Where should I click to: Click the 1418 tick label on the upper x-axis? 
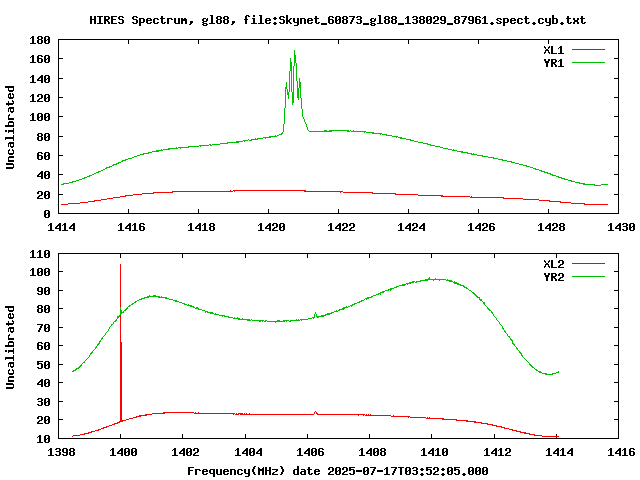[x=201, y=227]
